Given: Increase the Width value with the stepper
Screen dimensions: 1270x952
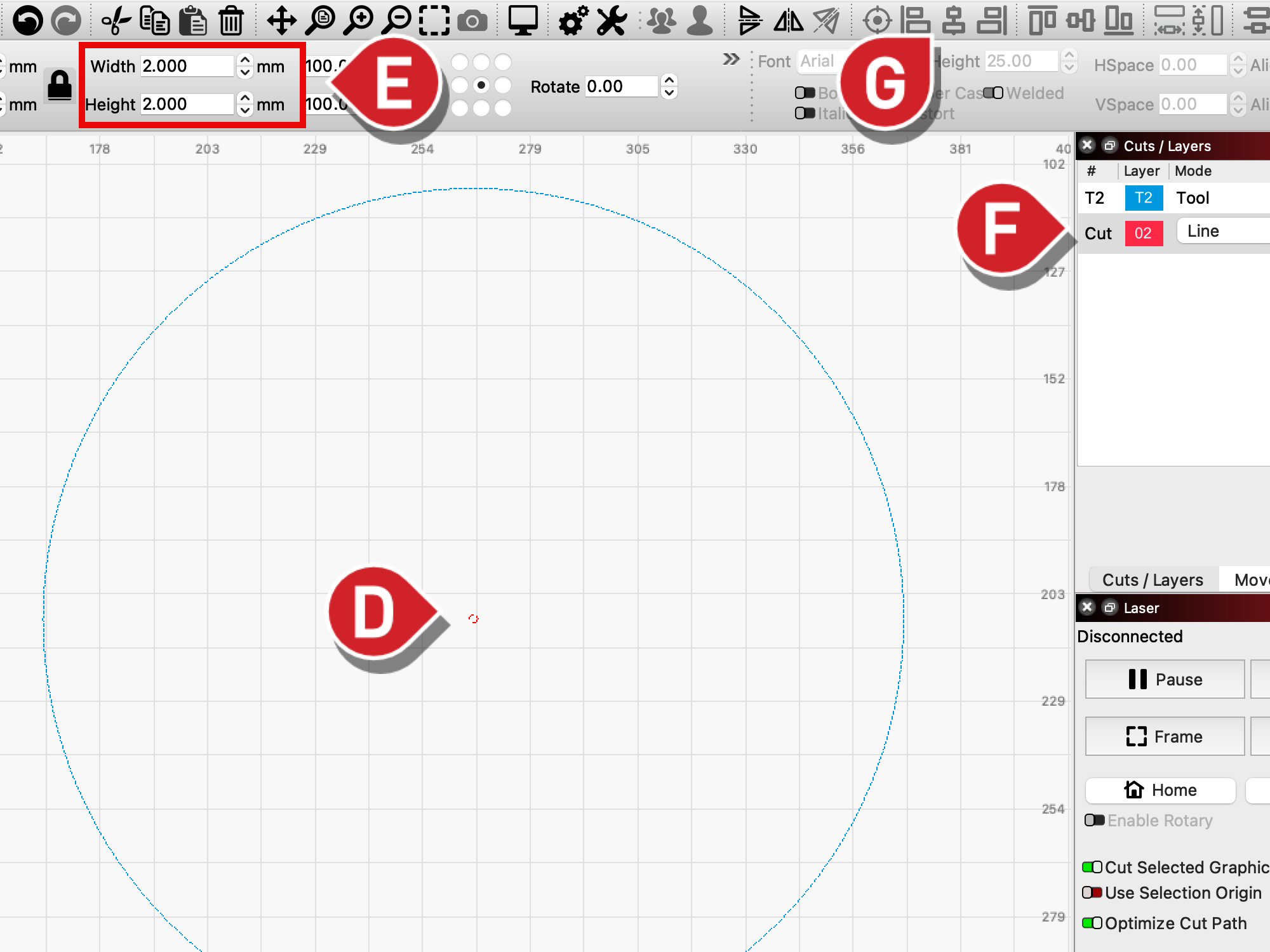Looking at the screenshot, I should coord(245,60).
